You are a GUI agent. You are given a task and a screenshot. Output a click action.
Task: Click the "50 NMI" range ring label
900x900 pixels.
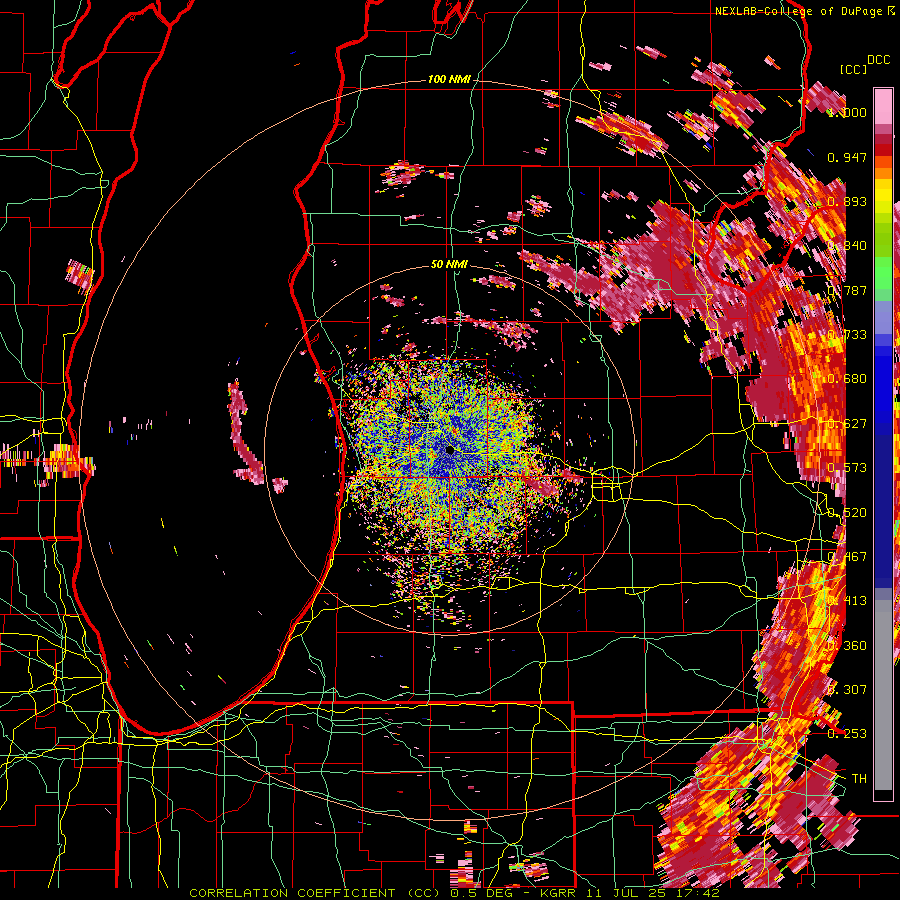click(449, 264)
